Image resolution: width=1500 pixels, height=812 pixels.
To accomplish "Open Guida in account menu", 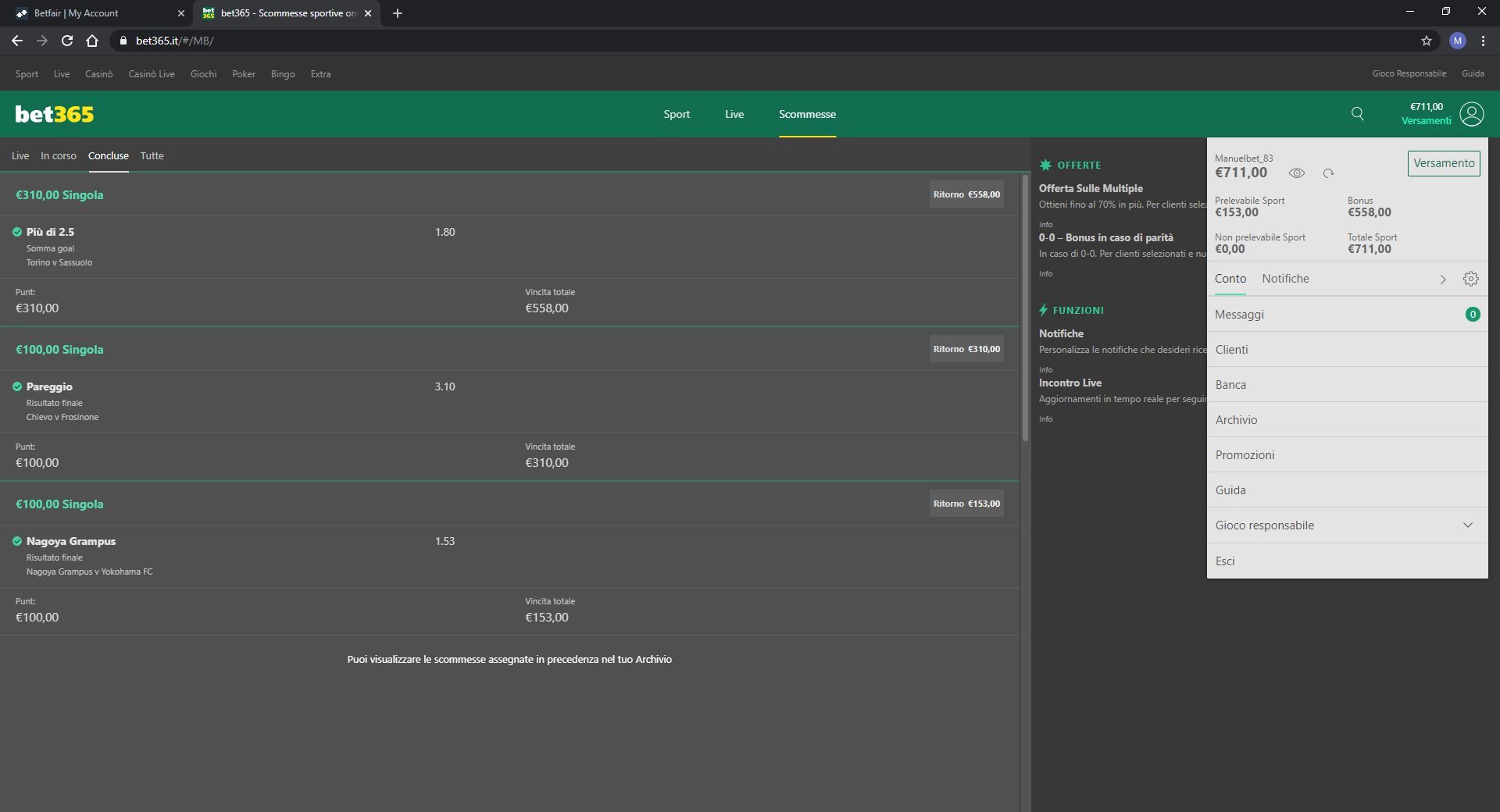I will 1347,490.
